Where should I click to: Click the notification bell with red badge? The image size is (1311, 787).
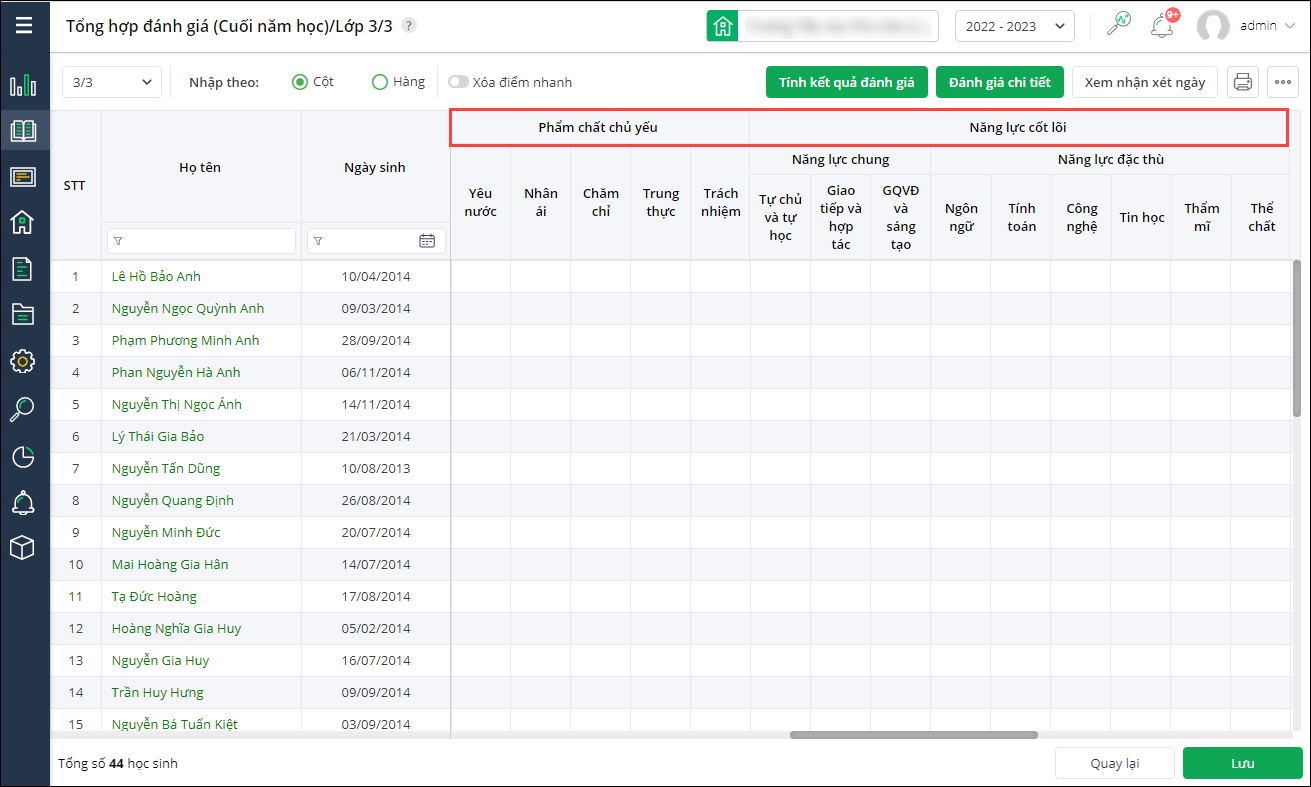(1162, 26)
